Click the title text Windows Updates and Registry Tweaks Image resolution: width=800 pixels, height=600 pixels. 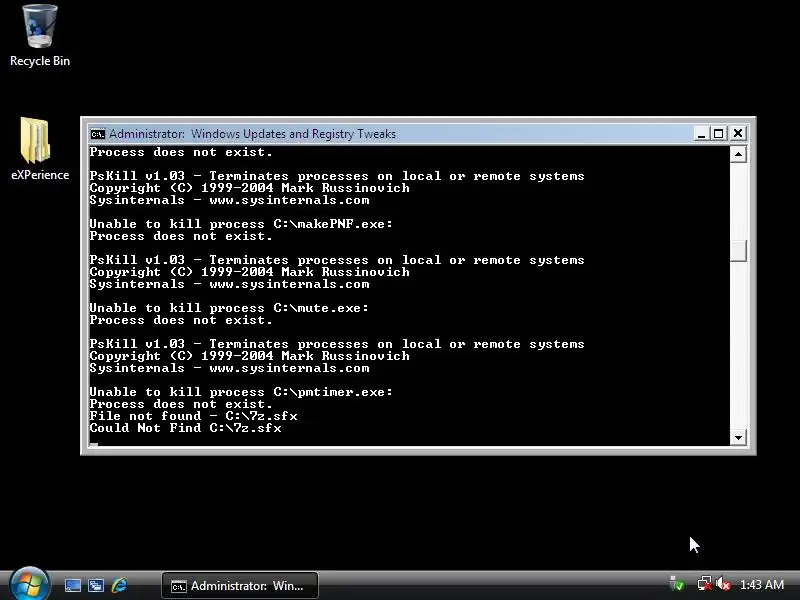[x=293, y=134]
